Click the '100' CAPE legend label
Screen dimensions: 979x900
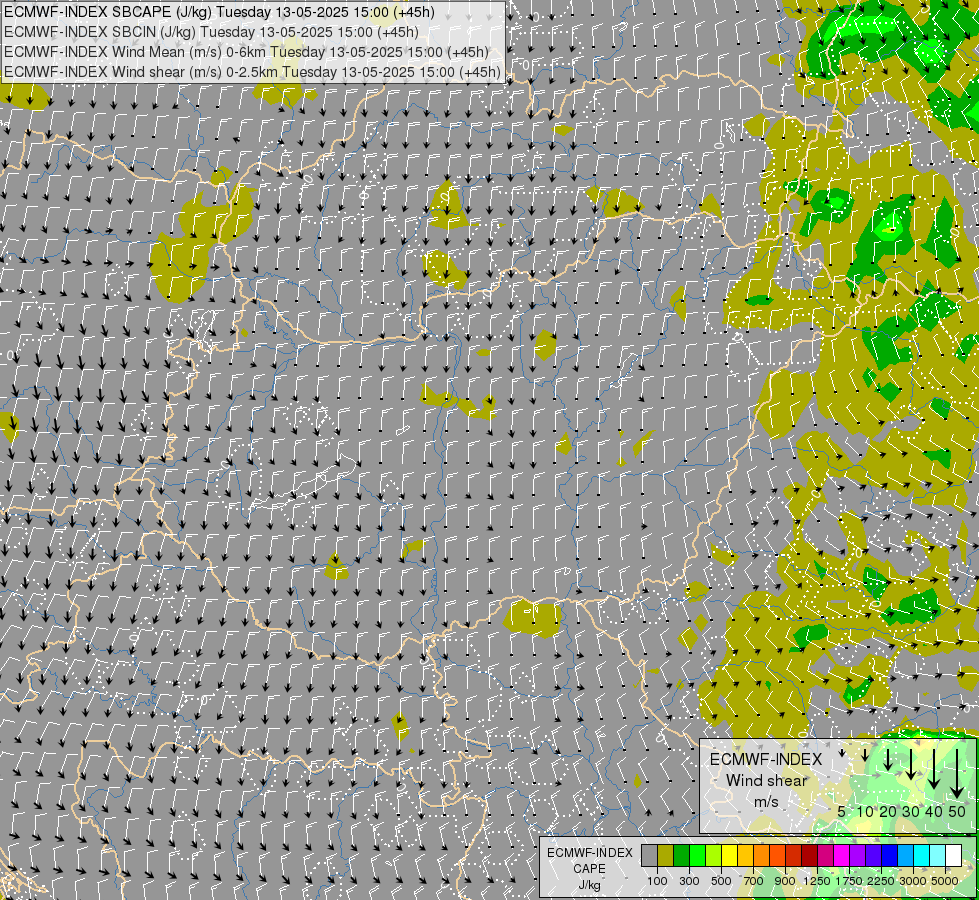point(657,881)
